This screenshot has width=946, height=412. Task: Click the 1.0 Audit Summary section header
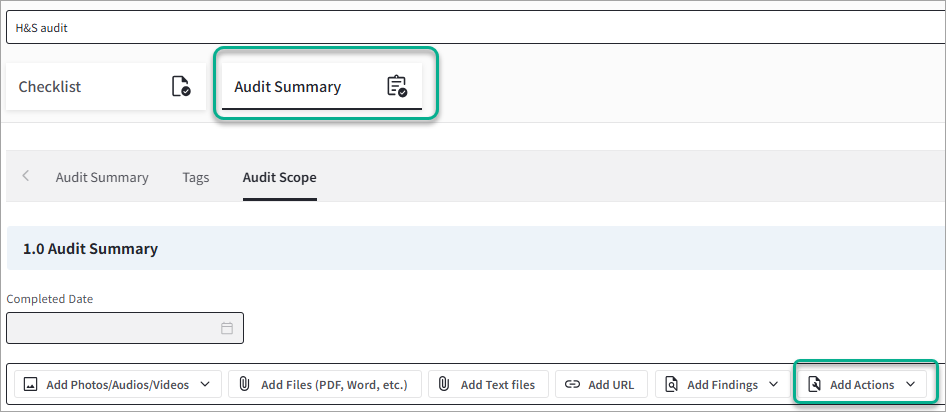(477, 249)
